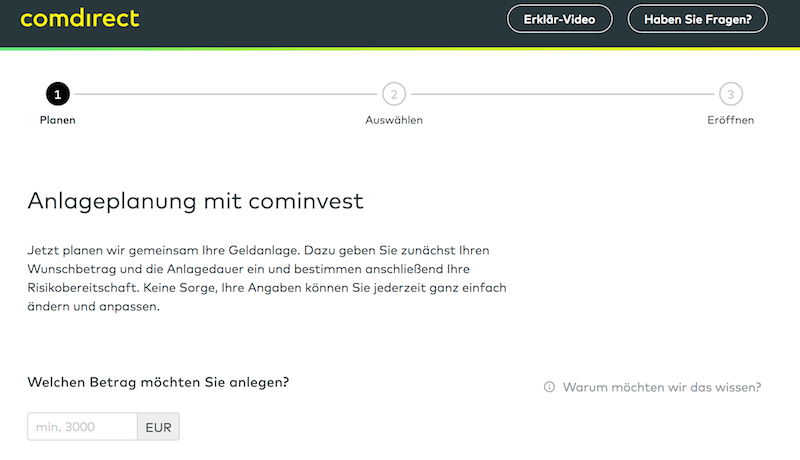Select step 1 circle Planen

[x=58, y=94]
